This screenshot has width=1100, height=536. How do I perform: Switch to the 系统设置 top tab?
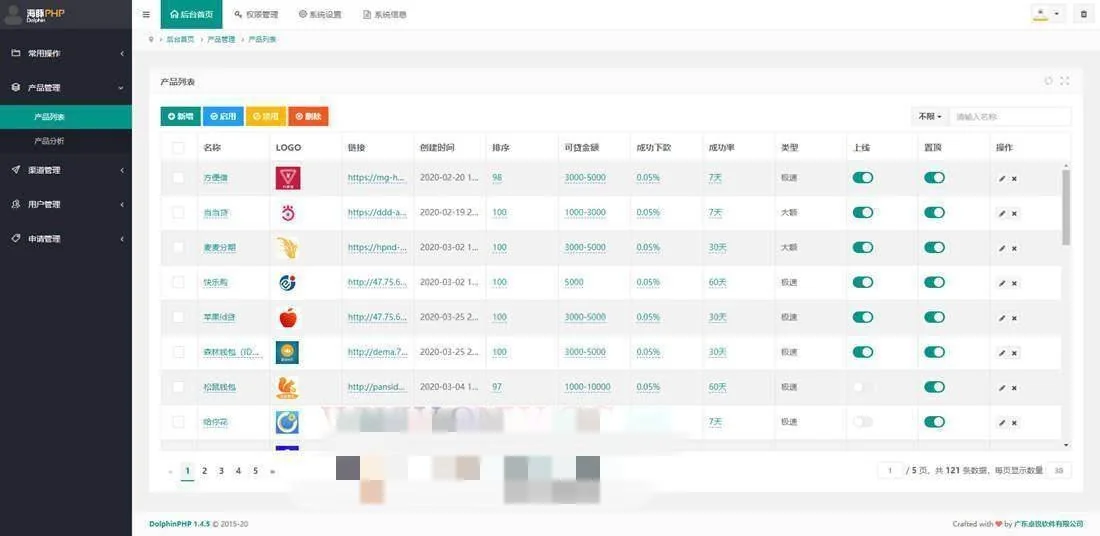(320, 15)
